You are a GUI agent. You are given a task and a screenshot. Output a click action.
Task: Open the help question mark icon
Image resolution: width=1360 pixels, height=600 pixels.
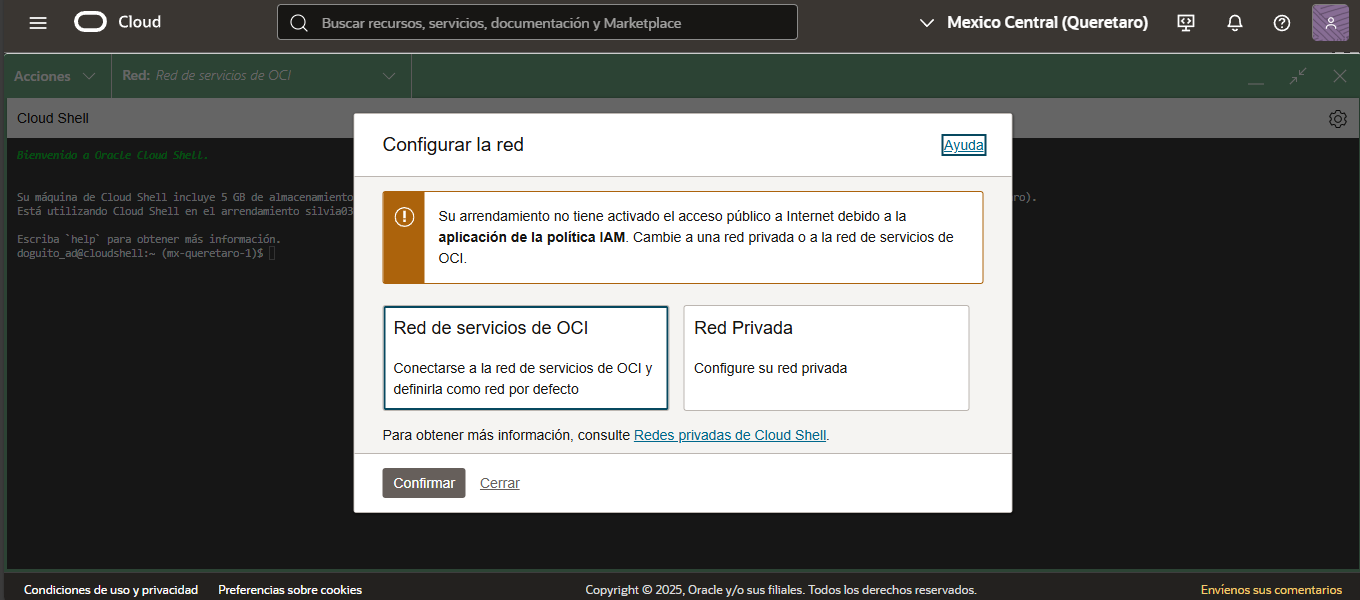1281,22
